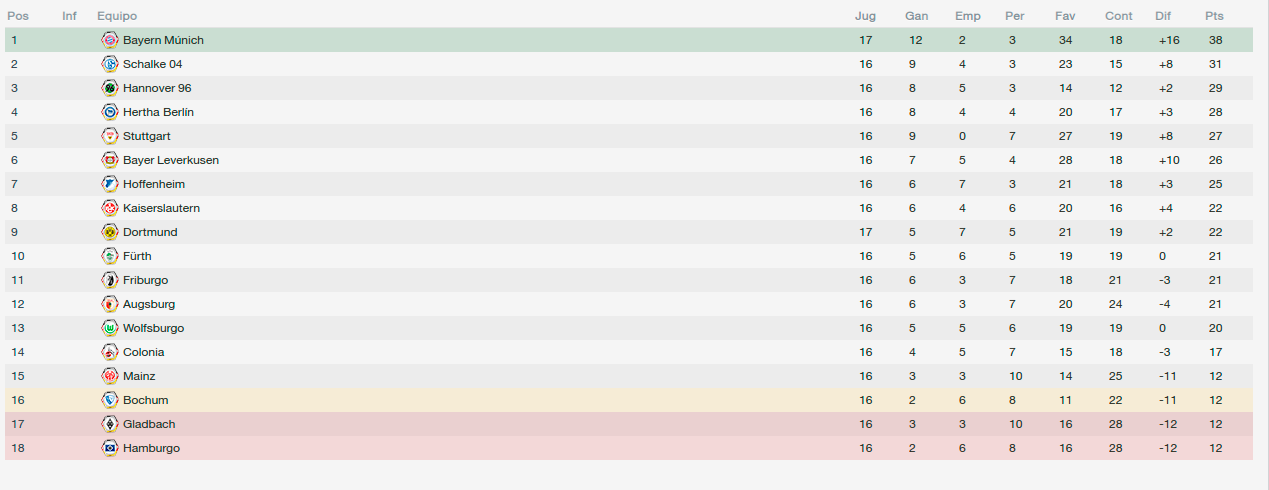Open Kaiserslautern team name link
Screen dimensions: 1269x490
[161, 208]
